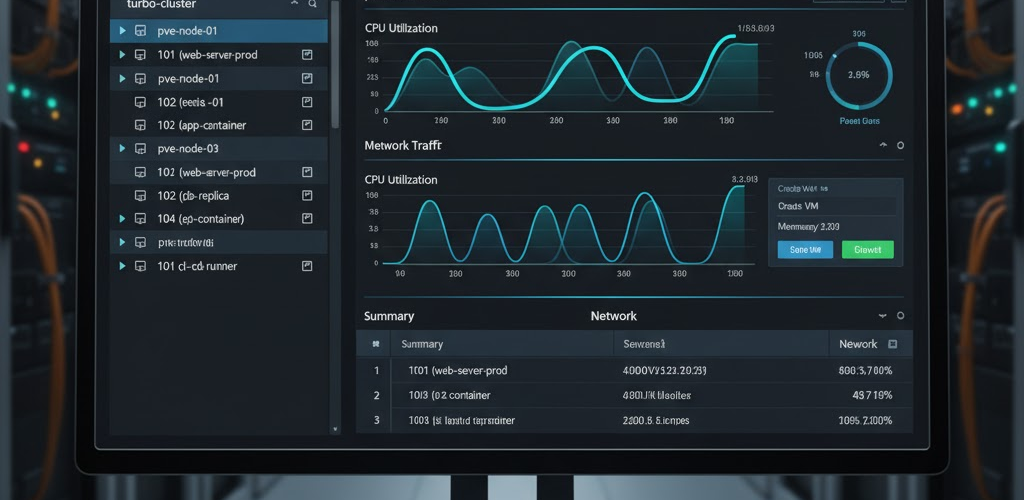Click the circle icon in Network Traffic header
This screenshot has height=500, width=1024.
[900, 146]
